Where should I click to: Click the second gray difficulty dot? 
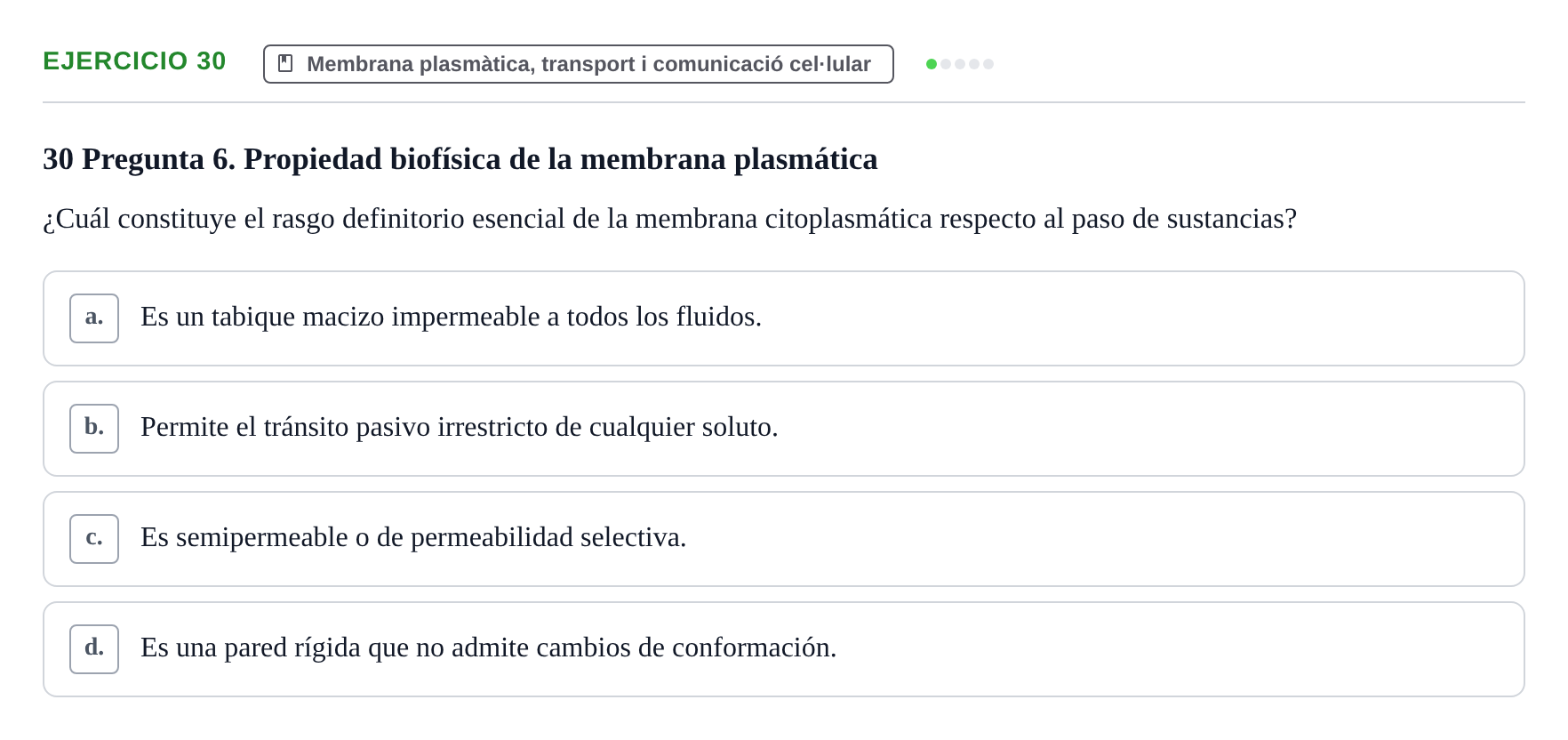[946, 64]
